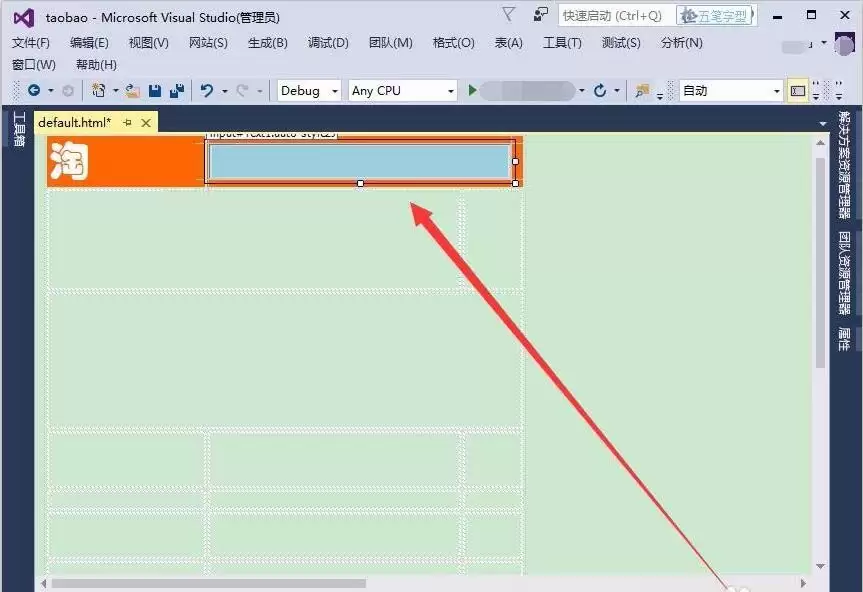Viewport: 863px width, 592px height.
Task: Open the 团队(M) menu
Action: pyautogui.click(x=390, y=42)
